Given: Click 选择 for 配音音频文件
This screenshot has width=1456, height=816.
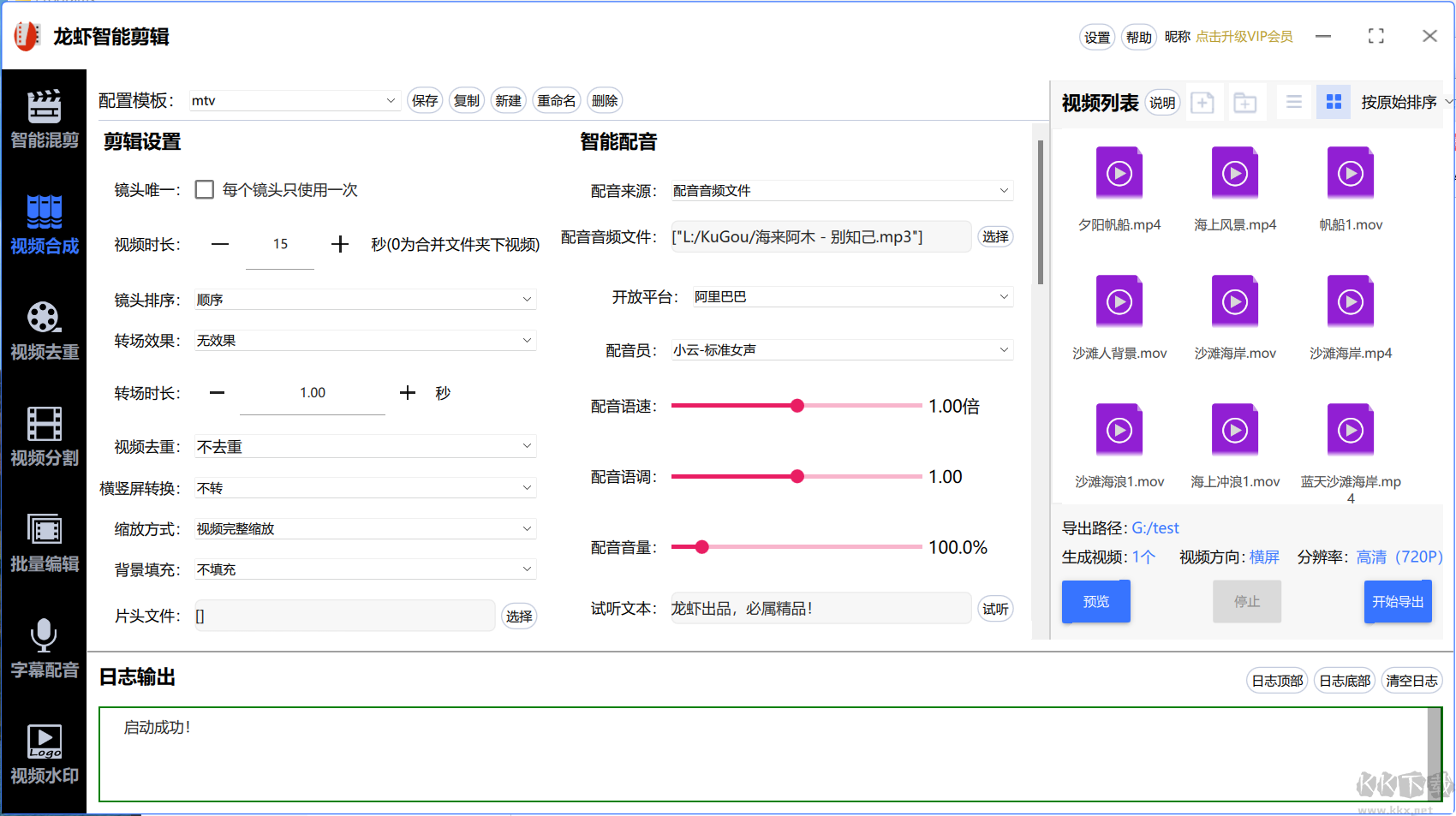Looking at the screenshot, I should click(x=995, y=236).
